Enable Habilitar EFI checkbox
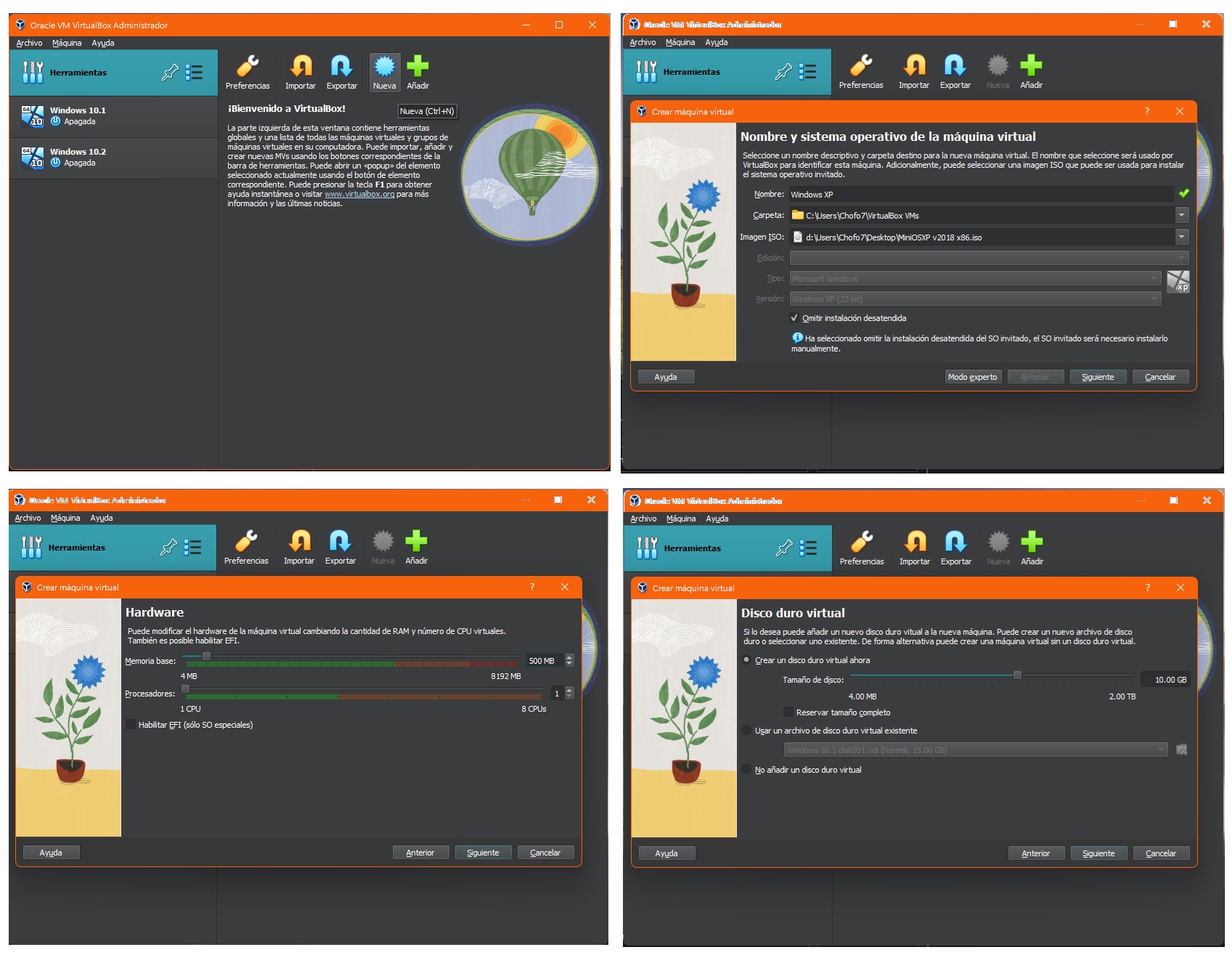 click(131, 725)
